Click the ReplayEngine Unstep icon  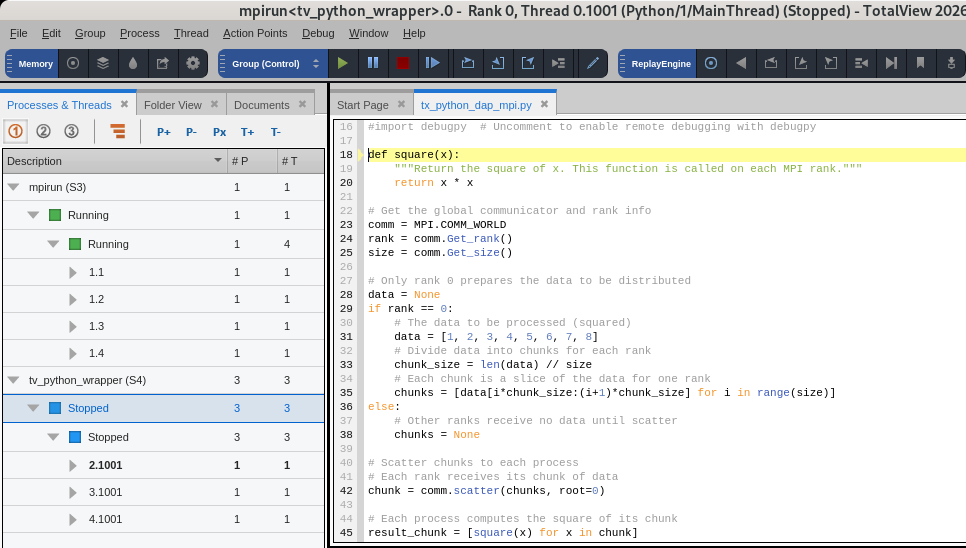click(x=801, y=63)
